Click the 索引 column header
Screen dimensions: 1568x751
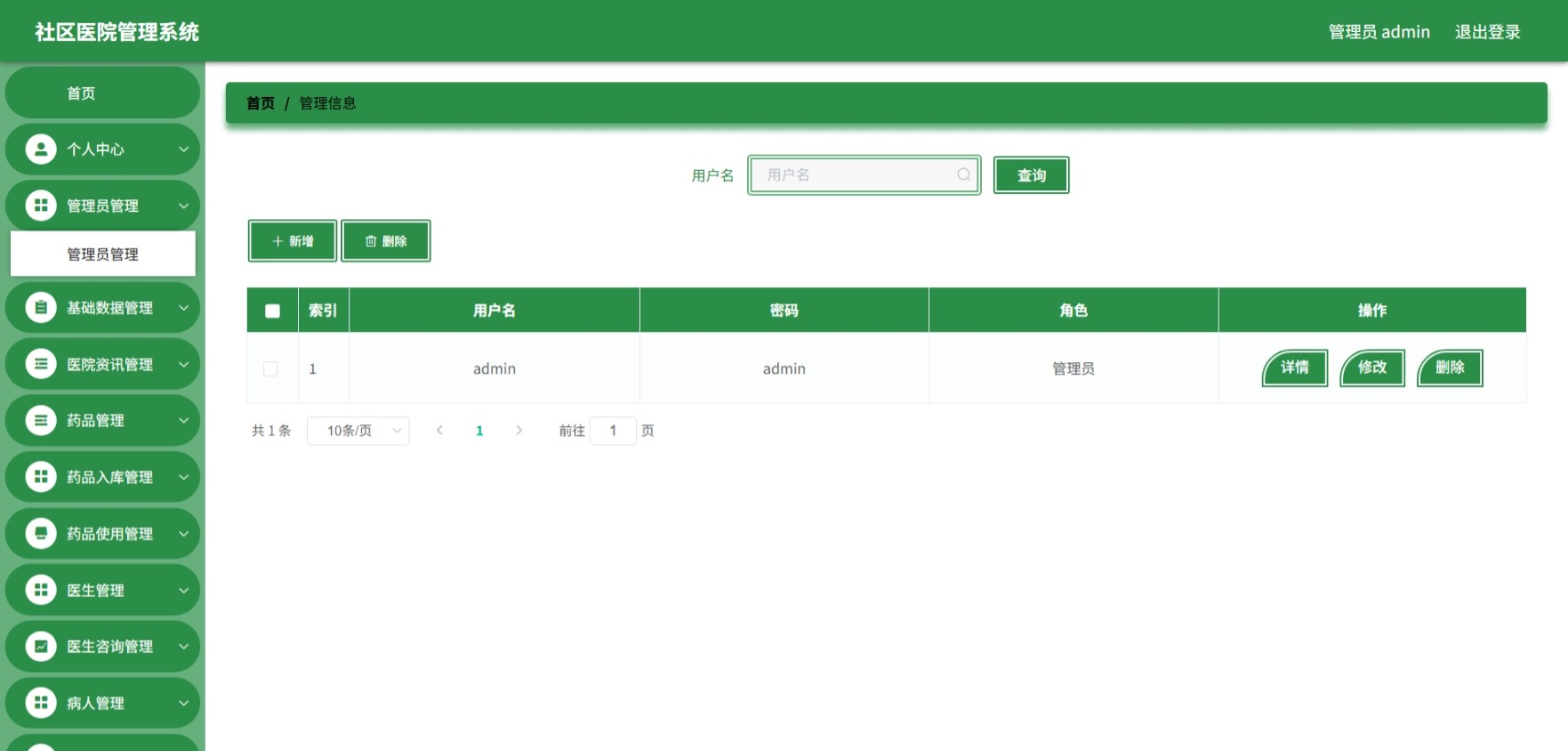coord(323,311)
